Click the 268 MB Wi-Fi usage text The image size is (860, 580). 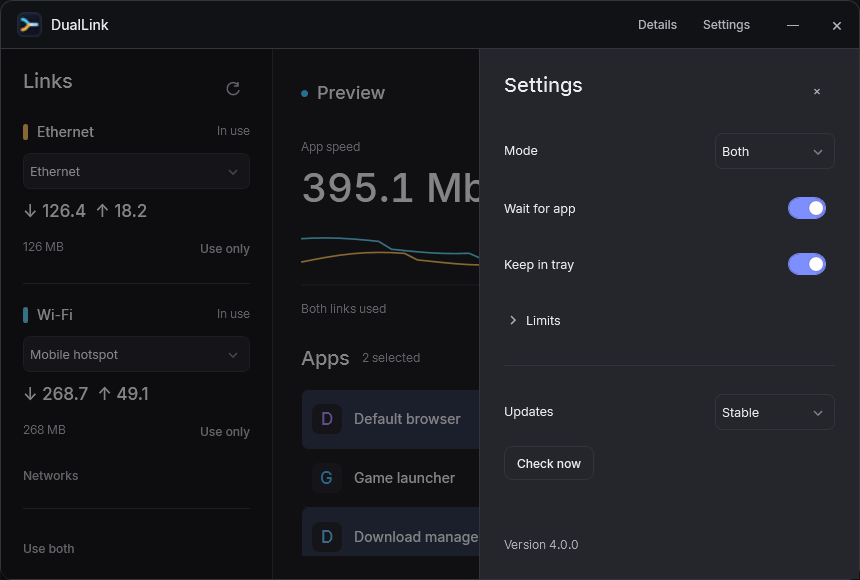[x=44, y=430]
